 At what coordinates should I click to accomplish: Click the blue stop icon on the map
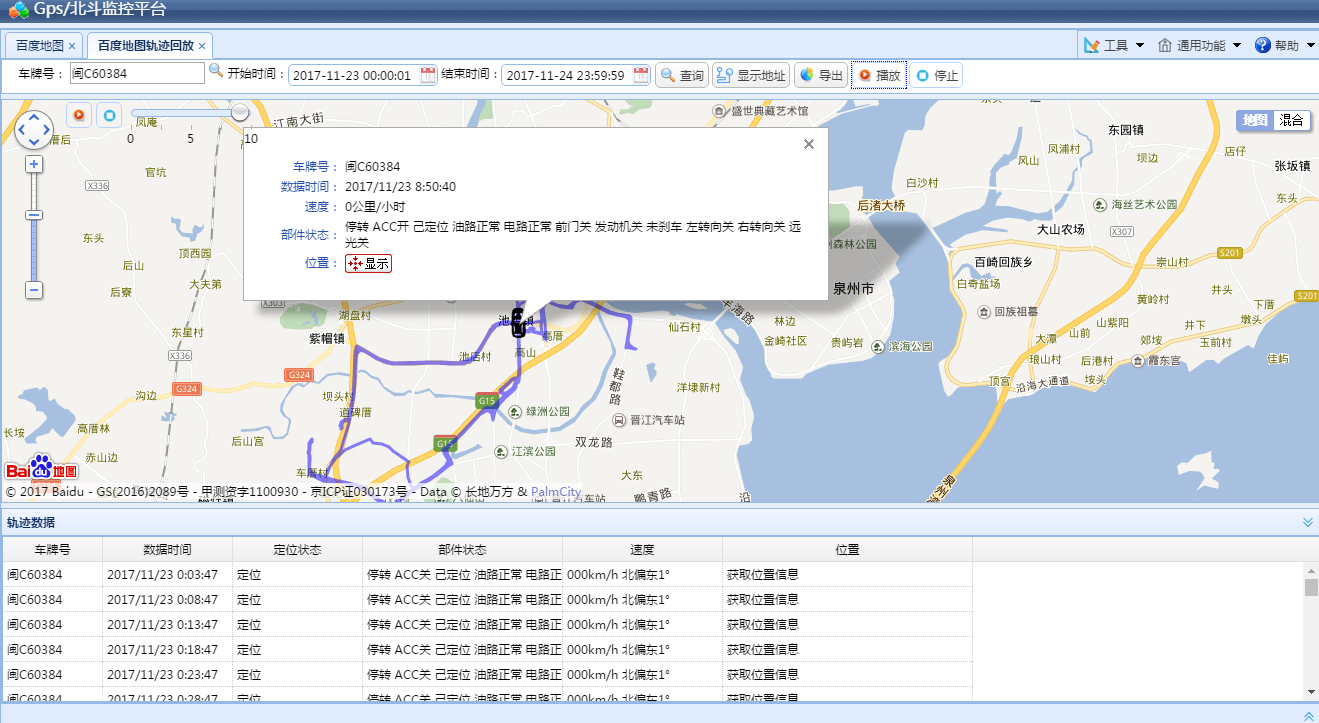109,114
